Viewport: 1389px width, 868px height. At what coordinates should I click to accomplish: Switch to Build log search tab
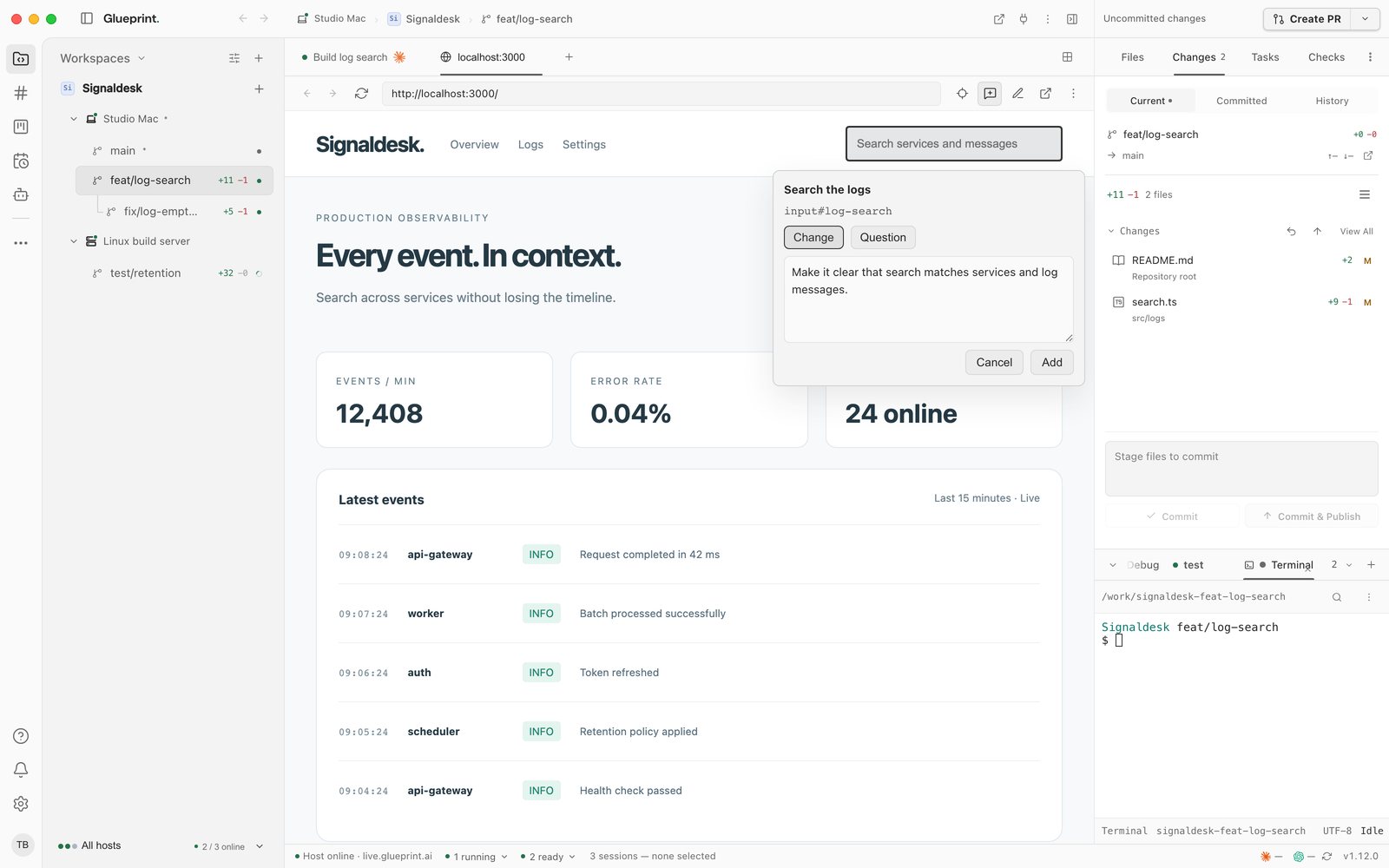352,57
